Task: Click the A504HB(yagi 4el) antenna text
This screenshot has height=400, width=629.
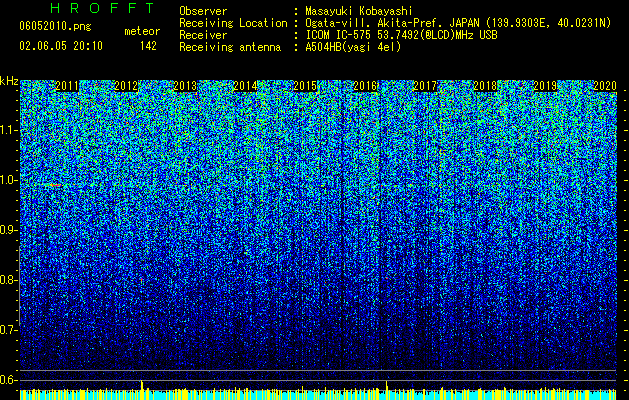Action: (x=353, y=47)
